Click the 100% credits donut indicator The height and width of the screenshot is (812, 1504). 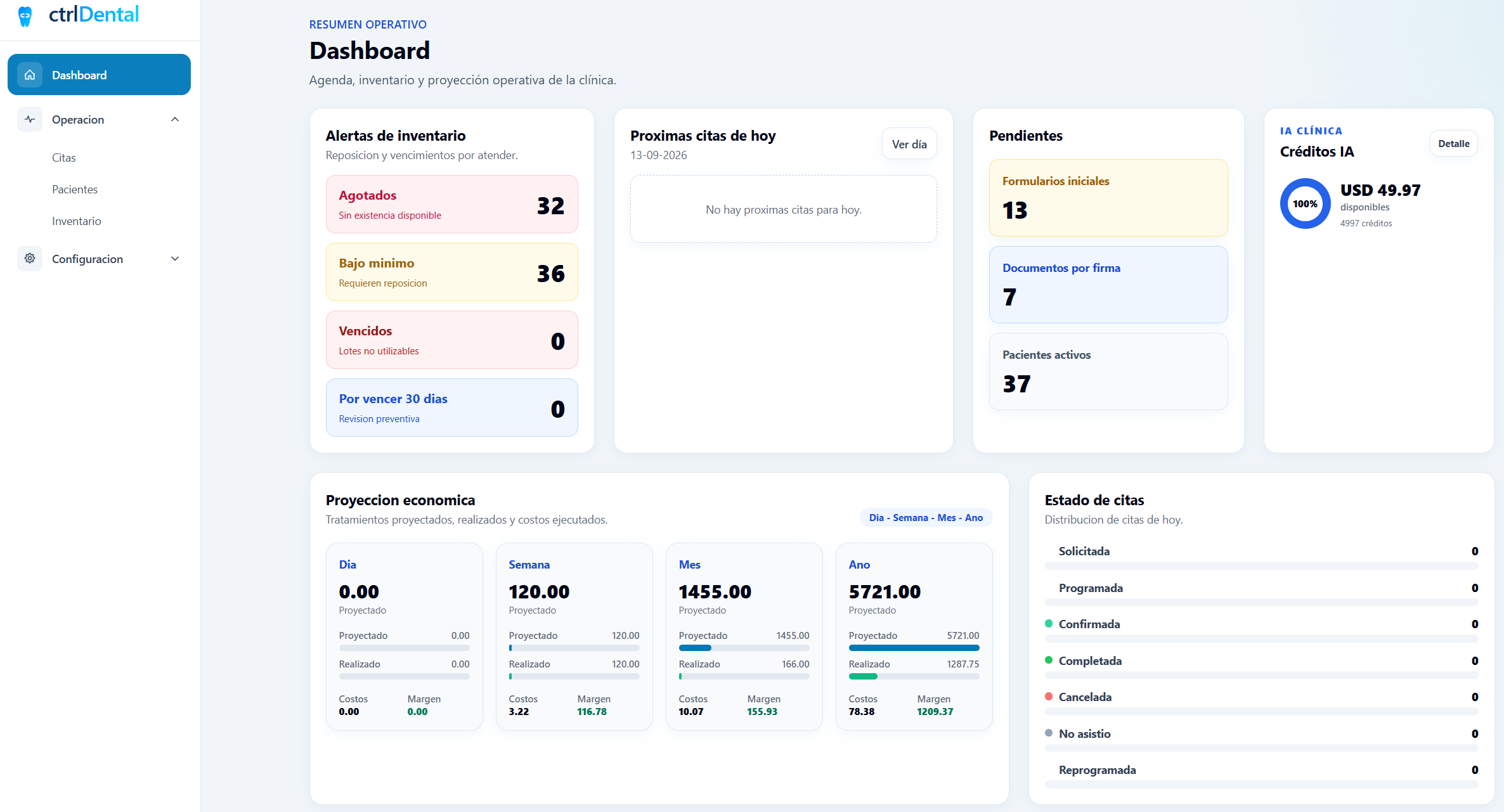[x=1305, y=203]
